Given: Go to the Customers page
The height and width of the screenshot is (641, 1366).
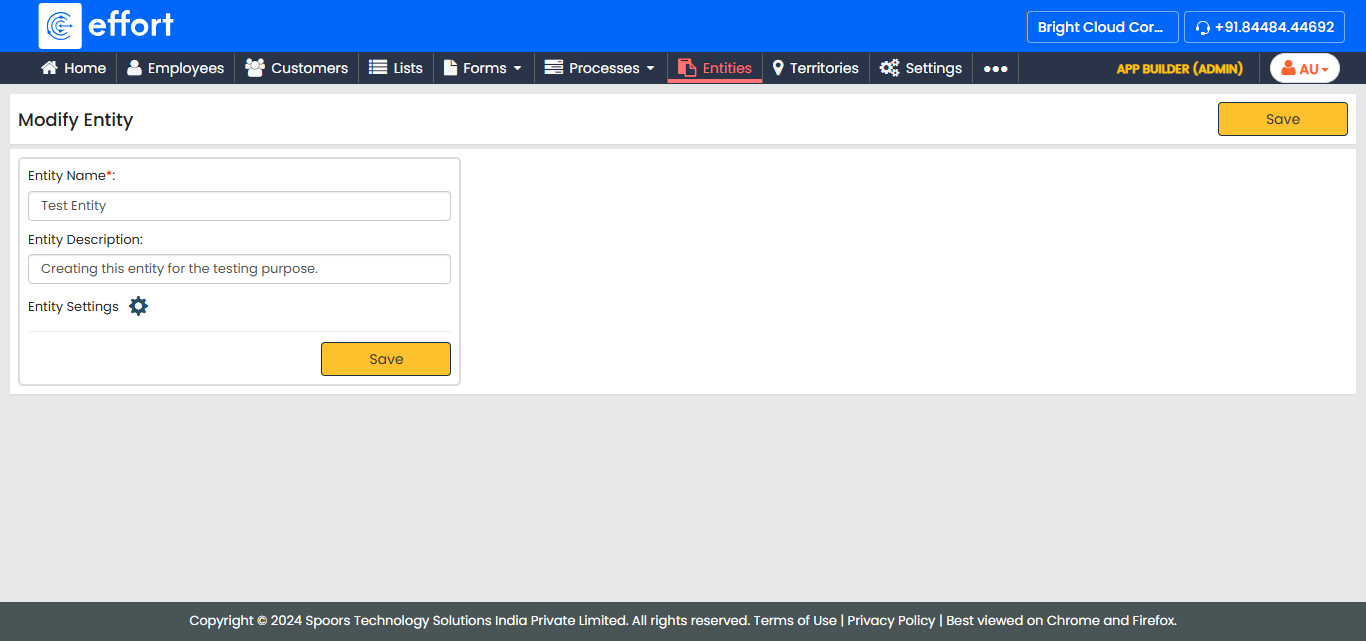Looking at the screenshot, I should pyautogui.click(x=296, y=68).
